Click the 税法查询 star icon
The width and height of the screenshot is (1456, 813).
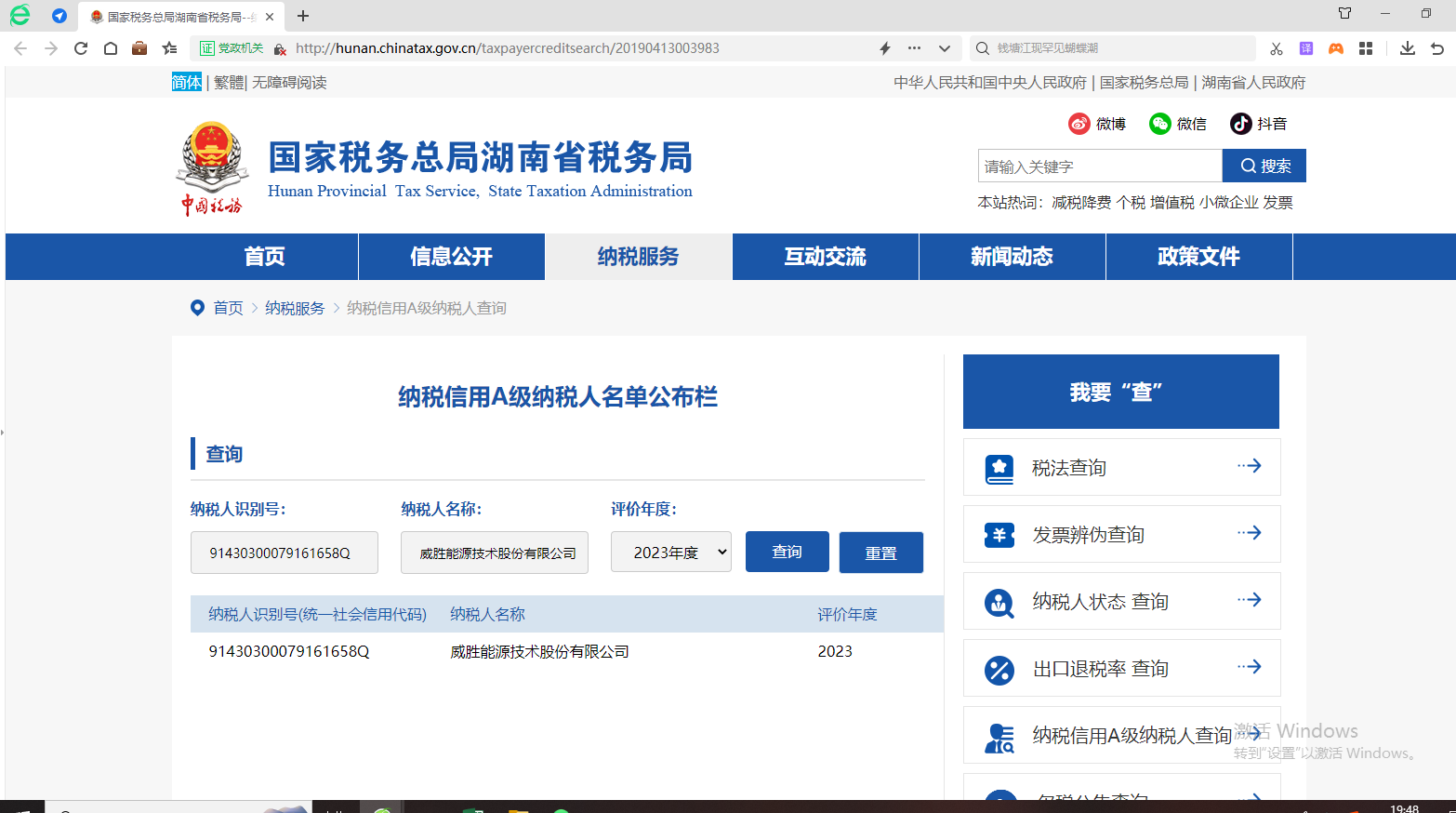[x=999, y=468]
